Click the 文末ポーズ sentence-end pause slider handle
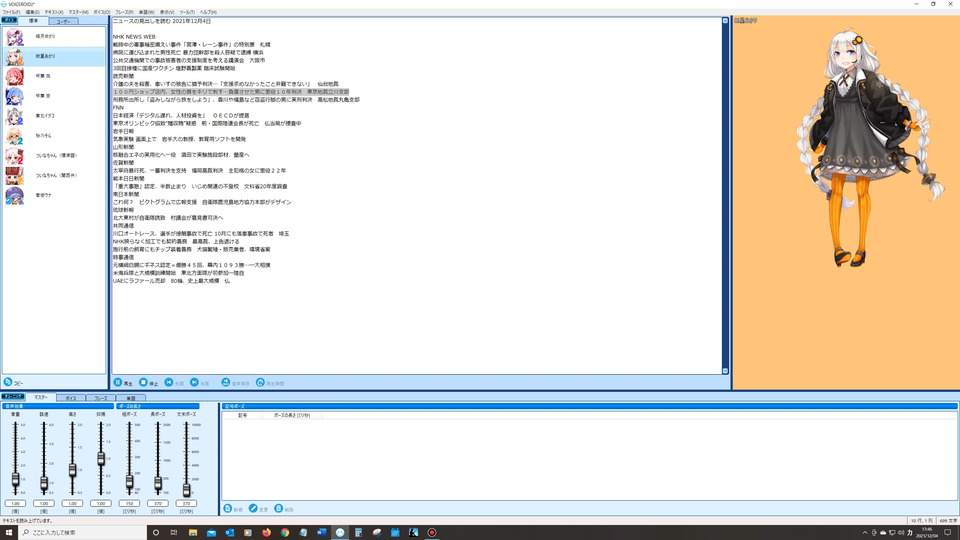 tap(186, 490)
